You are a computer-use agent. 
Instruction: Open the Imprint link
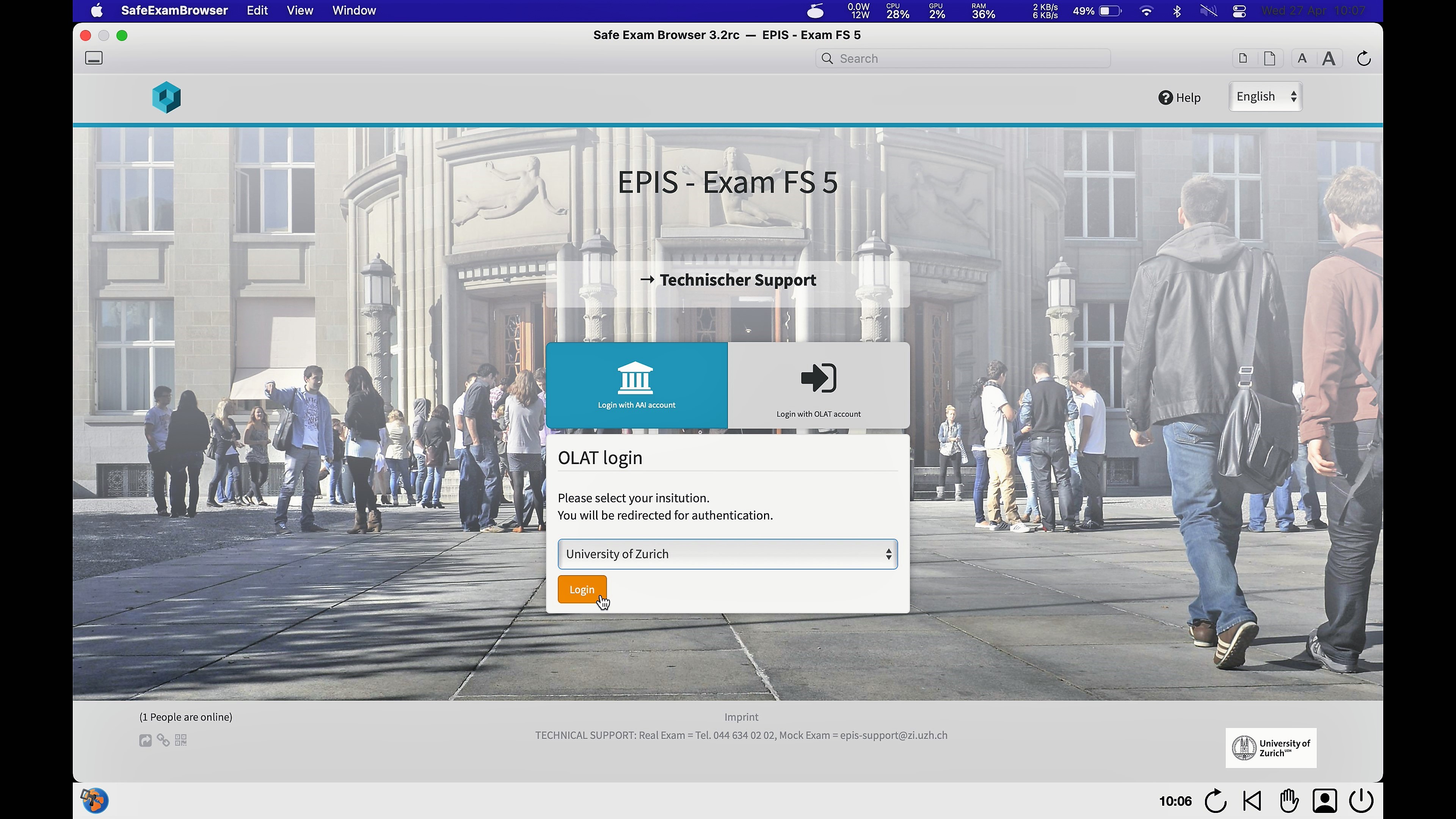tap(741, 717)
